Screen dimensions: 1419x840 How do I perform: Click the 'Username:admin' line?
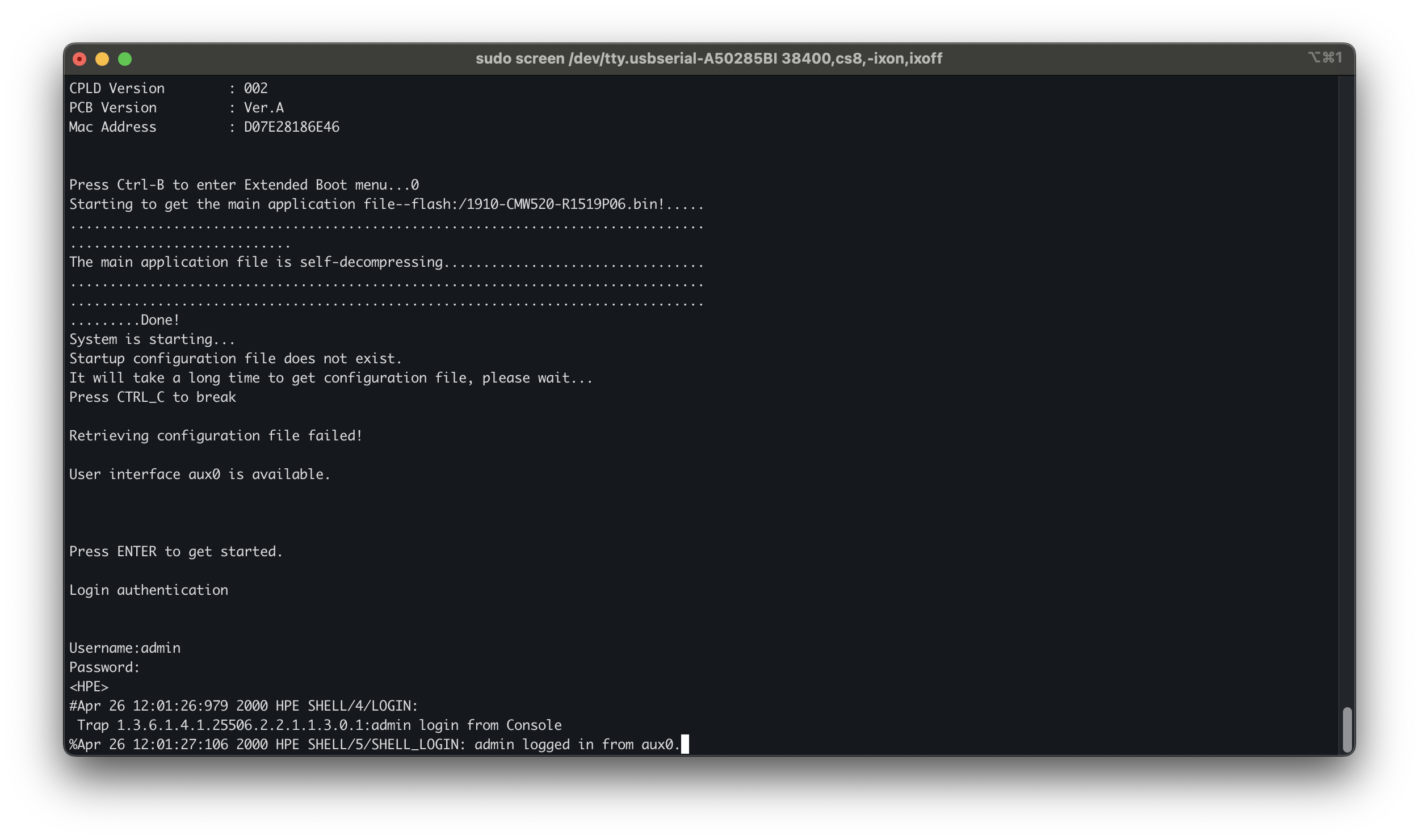[125, 648]
